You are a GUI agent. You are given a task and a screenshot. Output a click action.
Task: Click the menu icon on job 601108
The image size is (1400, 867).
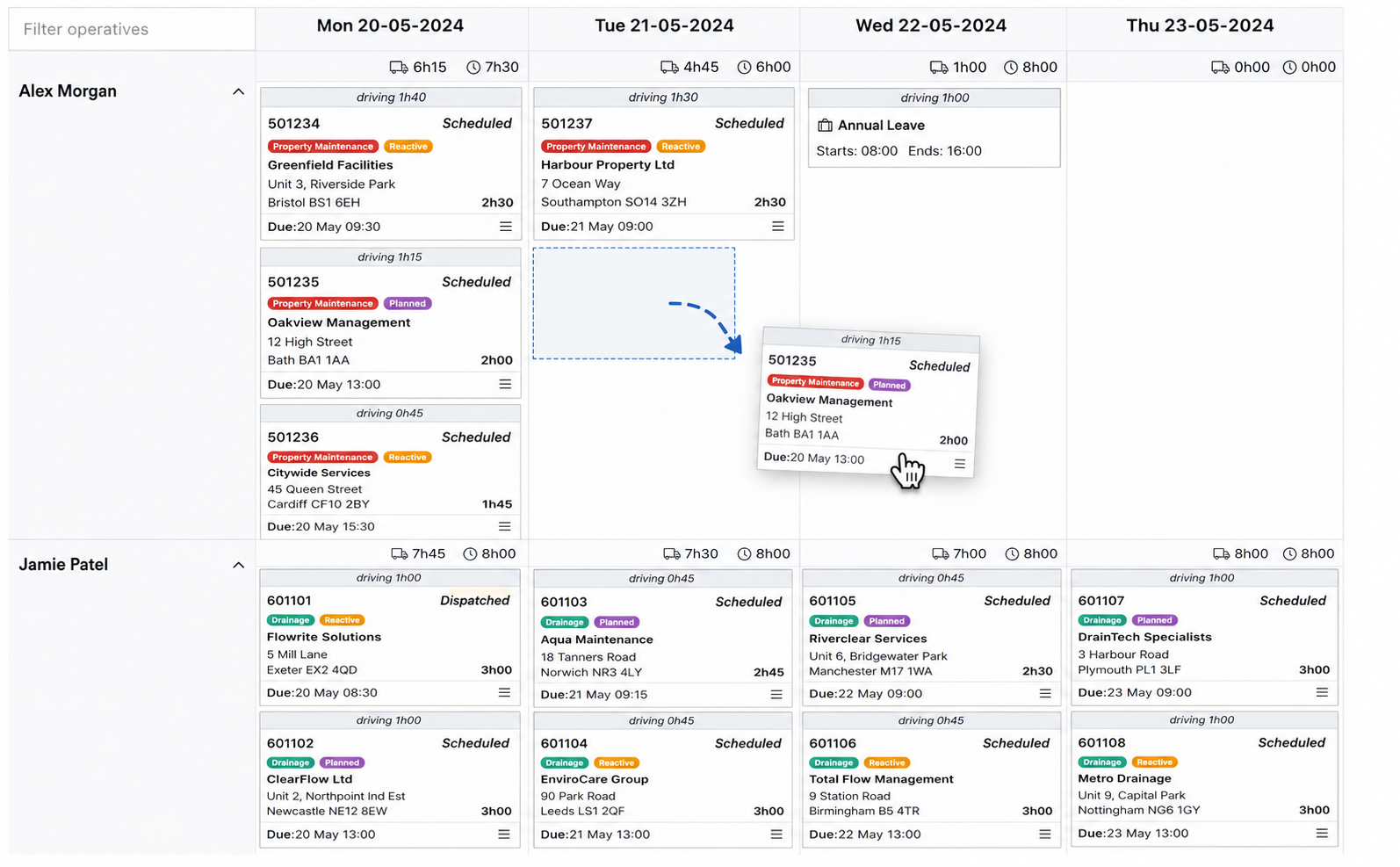pyautogui.click(x=1322, y=834)
